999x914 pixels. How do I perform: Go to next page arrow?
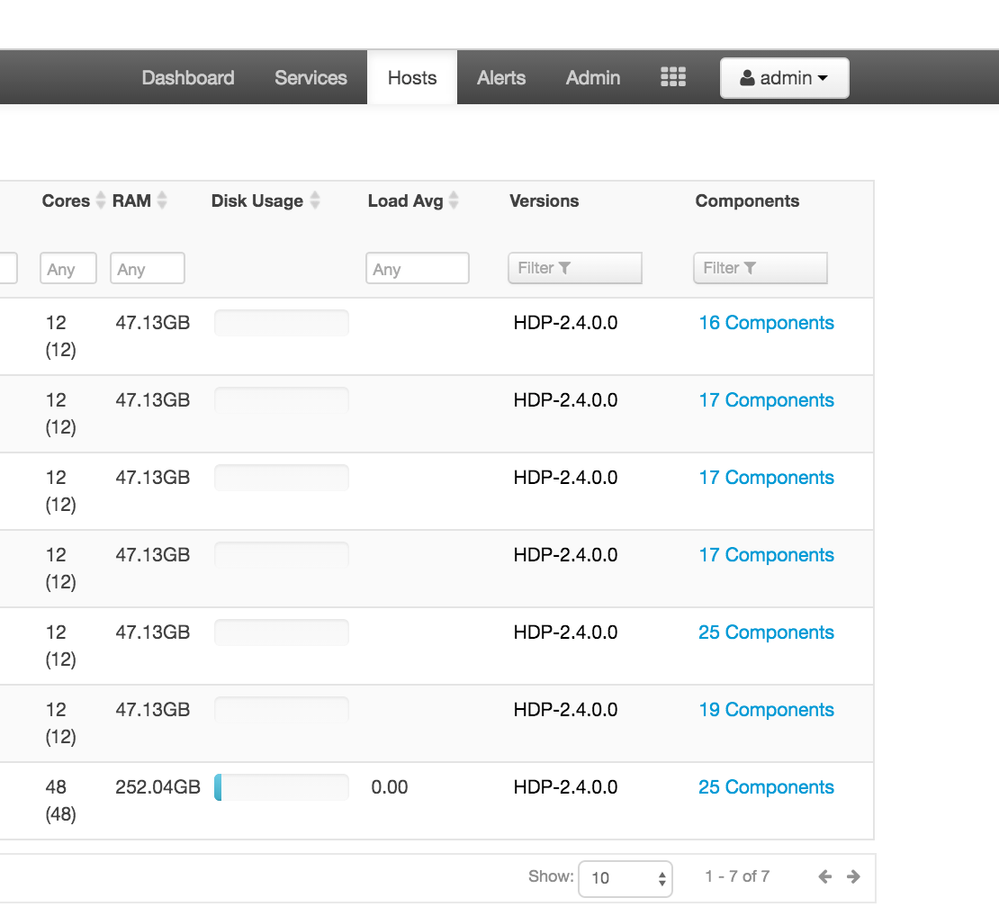(x=853, y=877)
